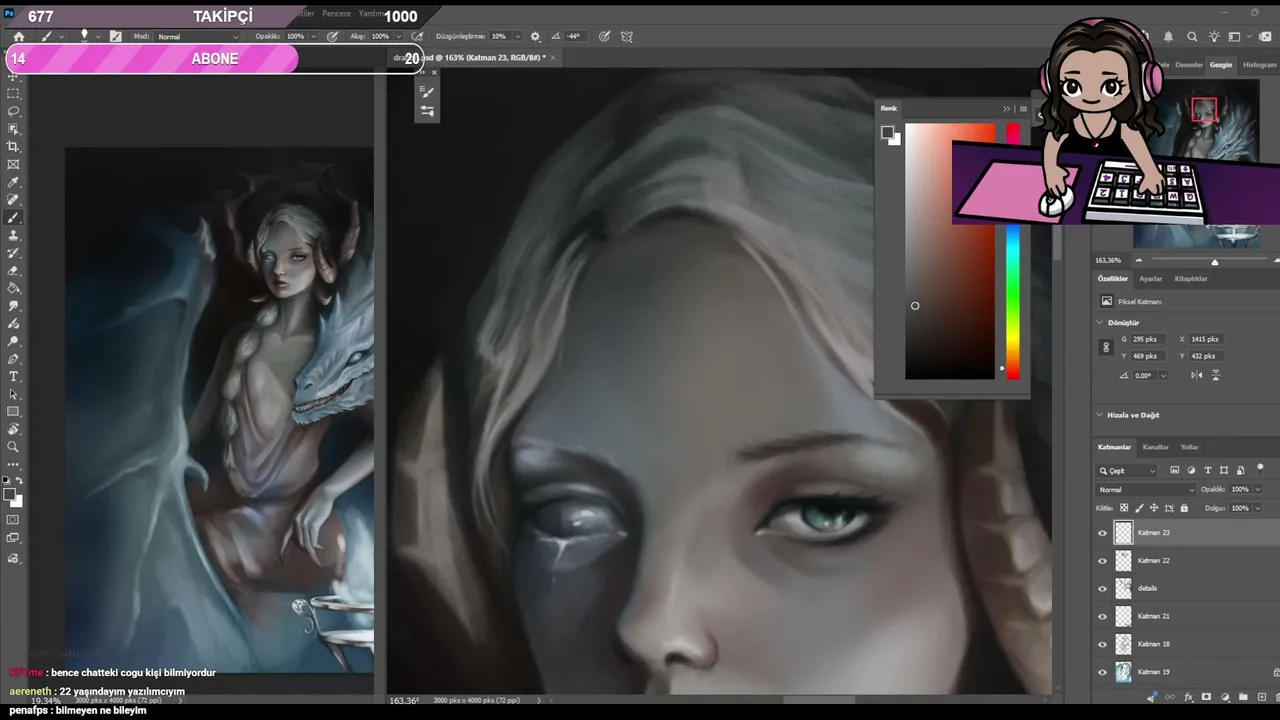Select the Hand tool
Image resolution: width=1280 pixels, height=720 pixels.
[x=13, y=430]
